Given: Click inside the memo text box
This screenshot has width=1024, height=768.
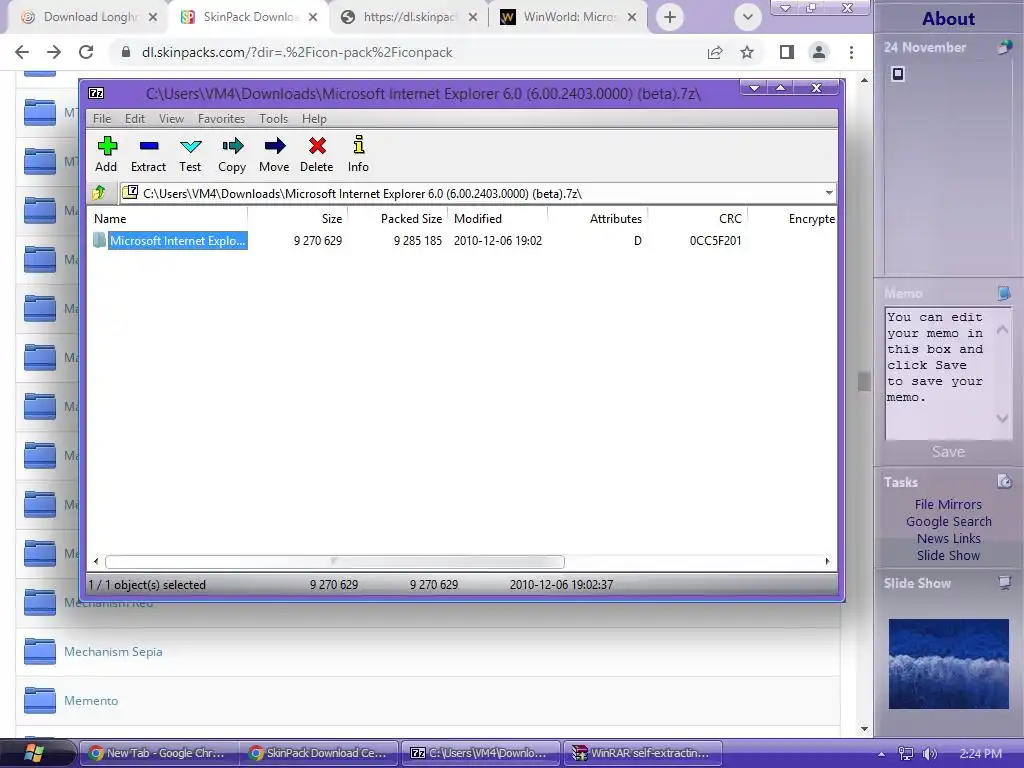Looking at the screenshot, I should click(x=938, y=374).
